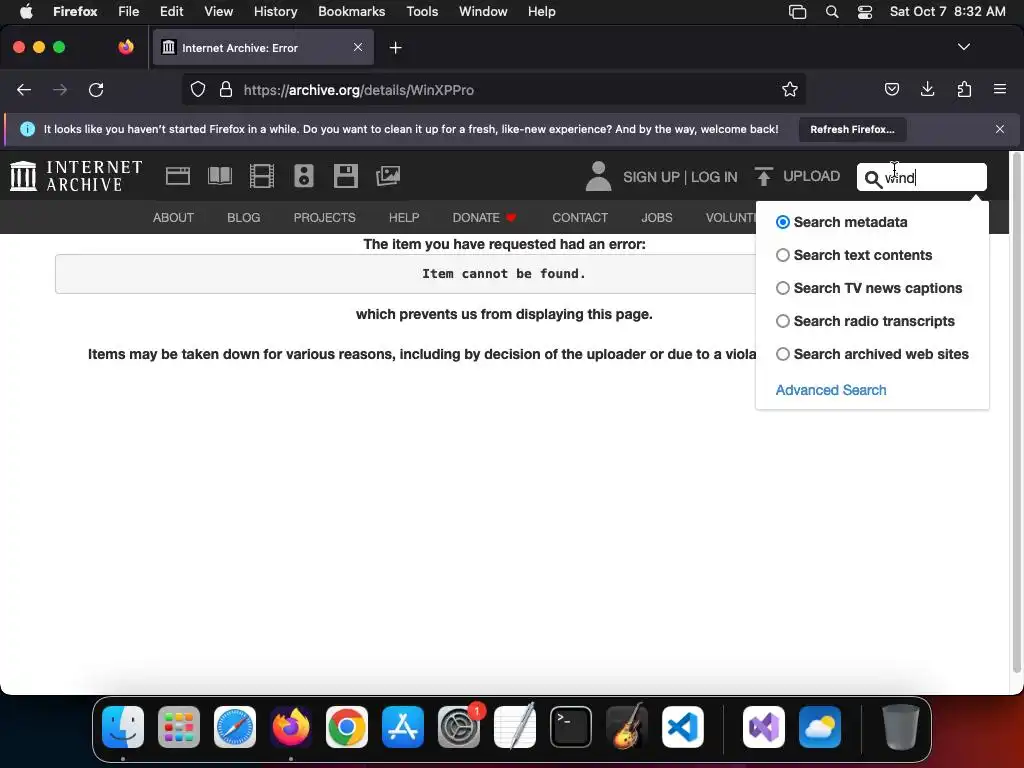Open the Video film strip icon
The width and height of the screenshot is (1024, 768).
coord(262,176)
